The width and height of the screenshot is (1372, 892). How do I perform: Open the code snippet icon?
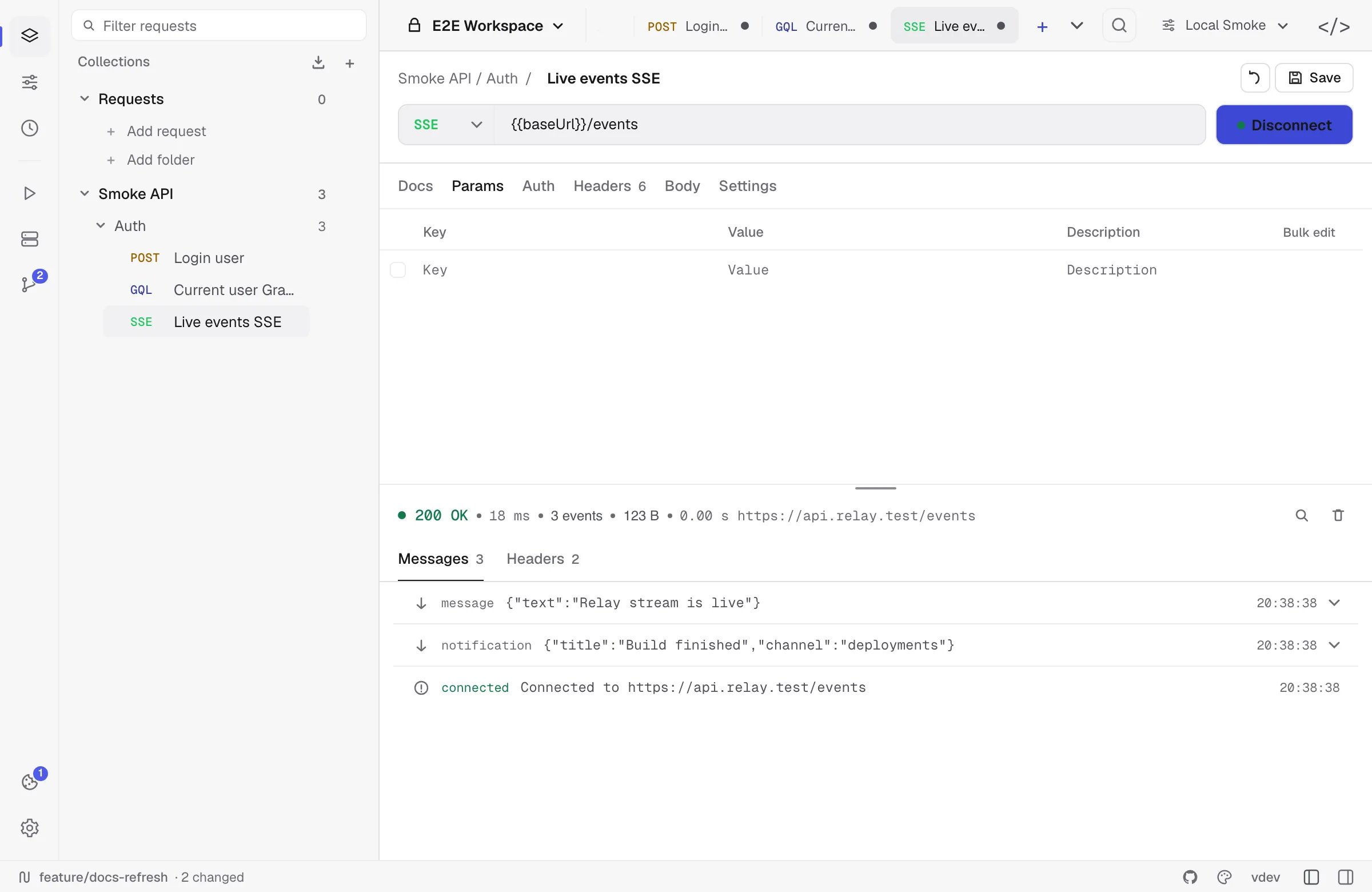pyautogui.click(x=1334, y=26)
